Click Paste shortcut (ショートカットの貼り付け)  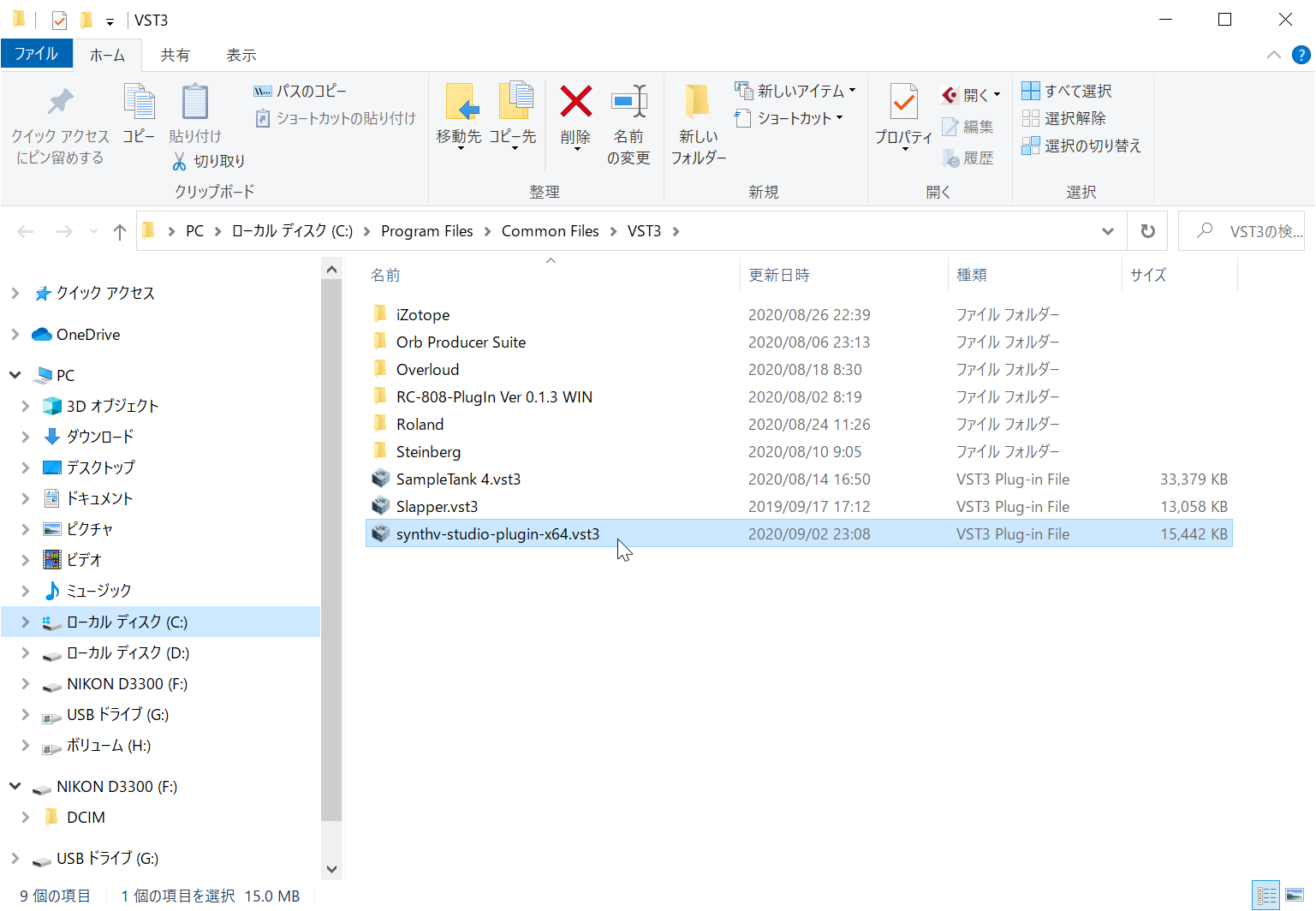[335, 118]
